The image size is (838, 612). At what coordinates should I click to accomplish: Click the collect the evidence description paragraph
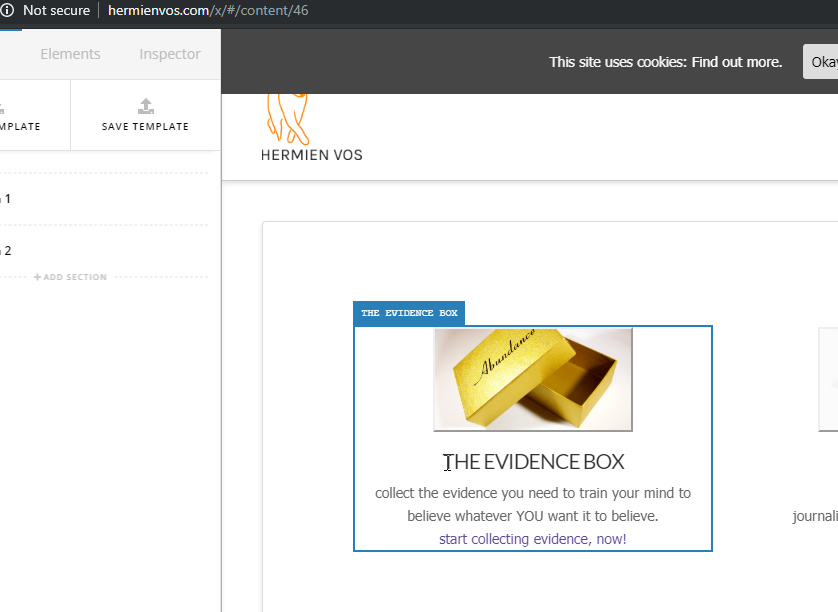click(532, 505)
